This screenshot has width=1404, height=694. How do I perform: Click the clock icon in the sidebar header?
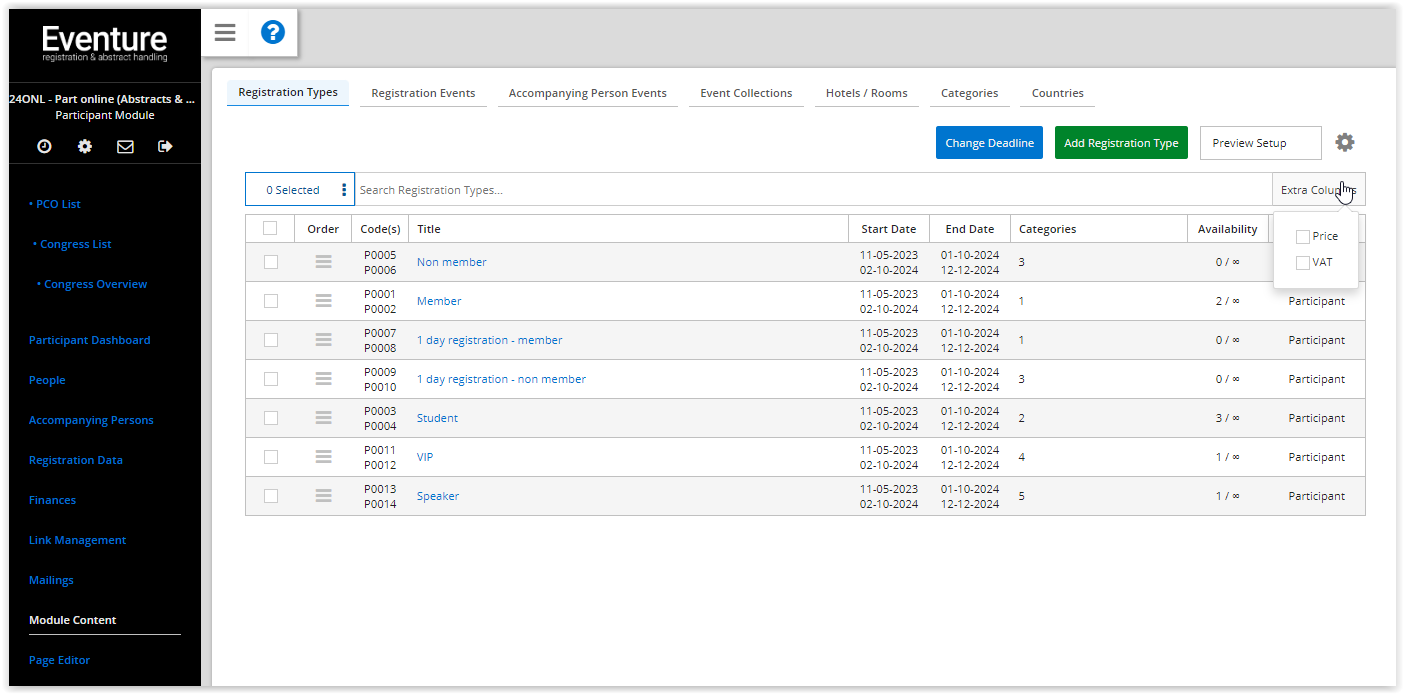(x=43, y=146)
